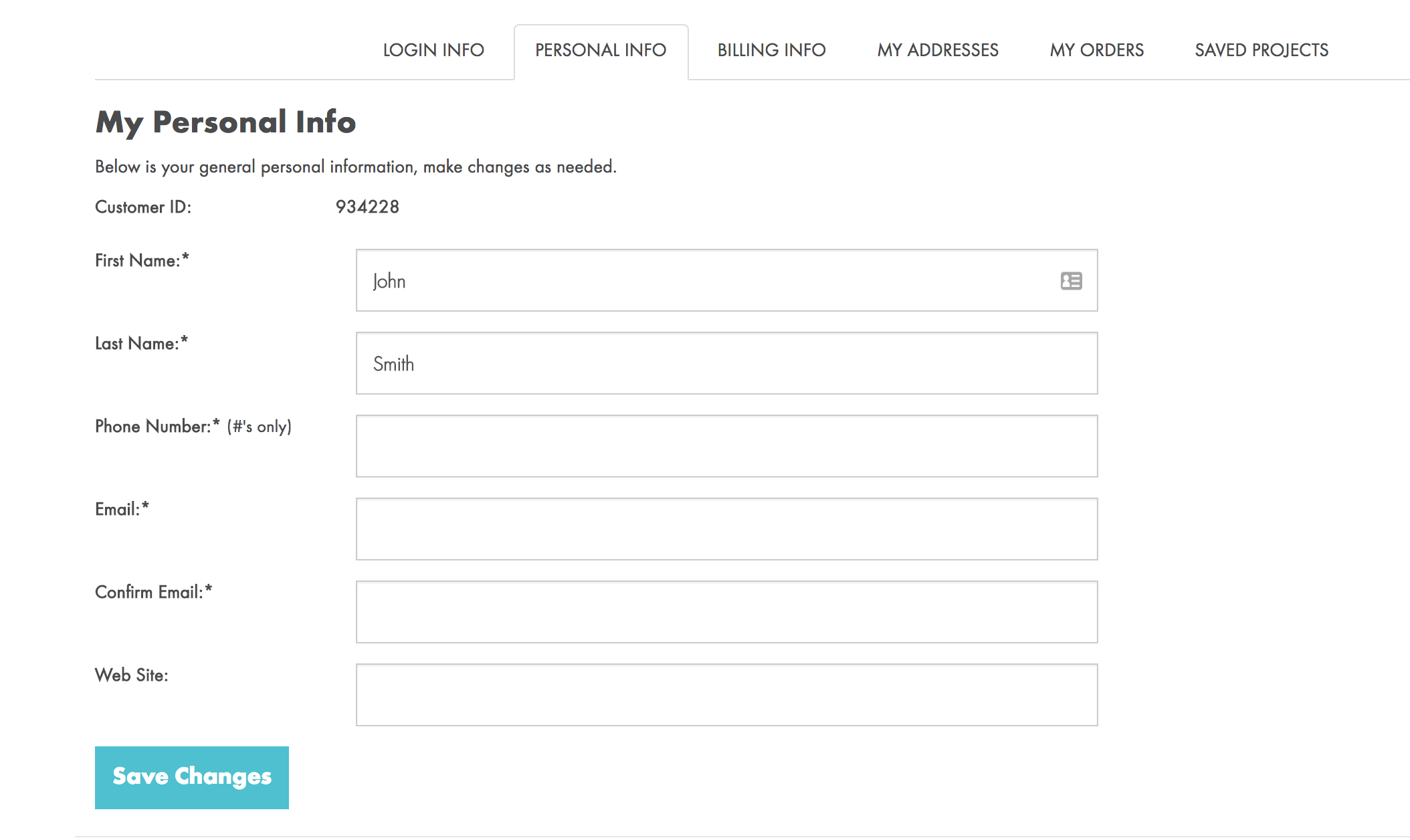Click into the empty Phone Number field

726,447
